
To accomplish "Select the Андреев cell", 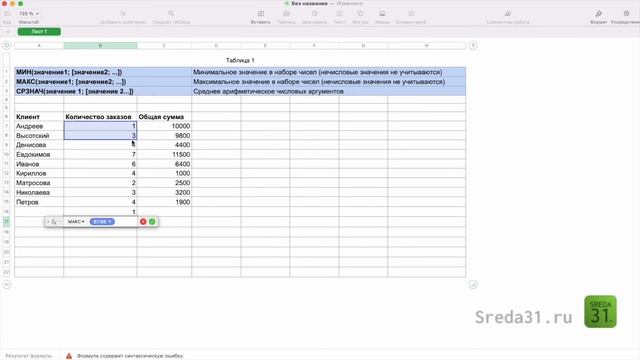I will [39, 126].
